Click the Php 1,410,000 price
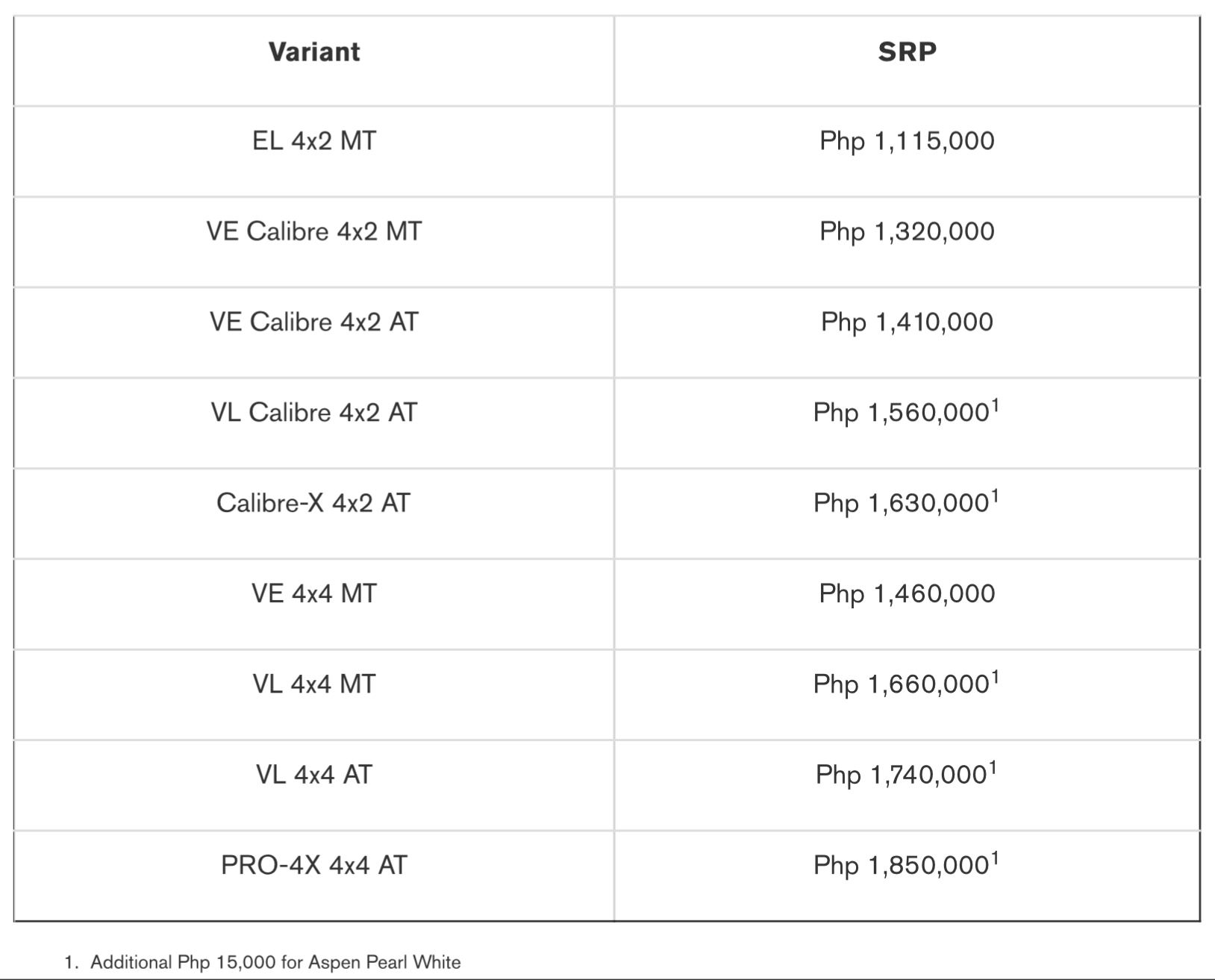Image resolution: width=1215 pixels, height=980 pixels. 907,322
